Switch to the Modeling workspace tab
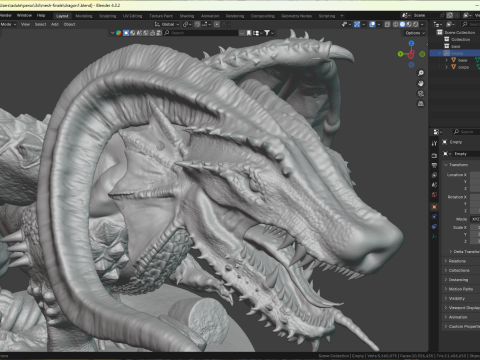The image size is (480, 360). (84, 16)
